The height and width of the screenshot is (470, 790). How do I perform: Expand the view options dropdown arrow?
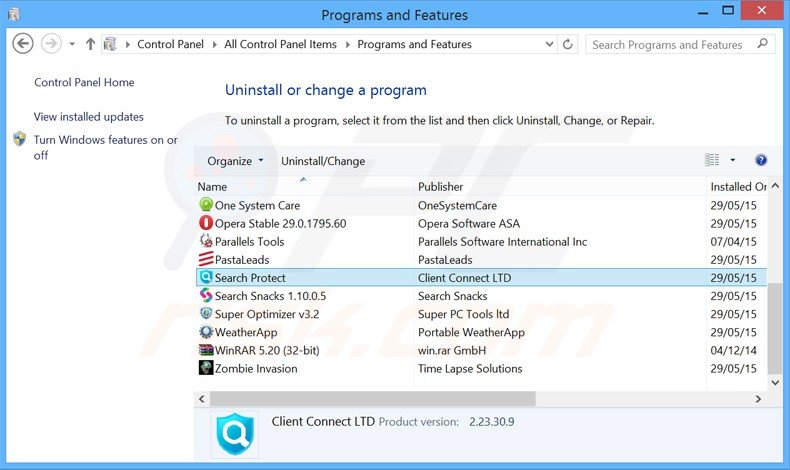[733, 160]
